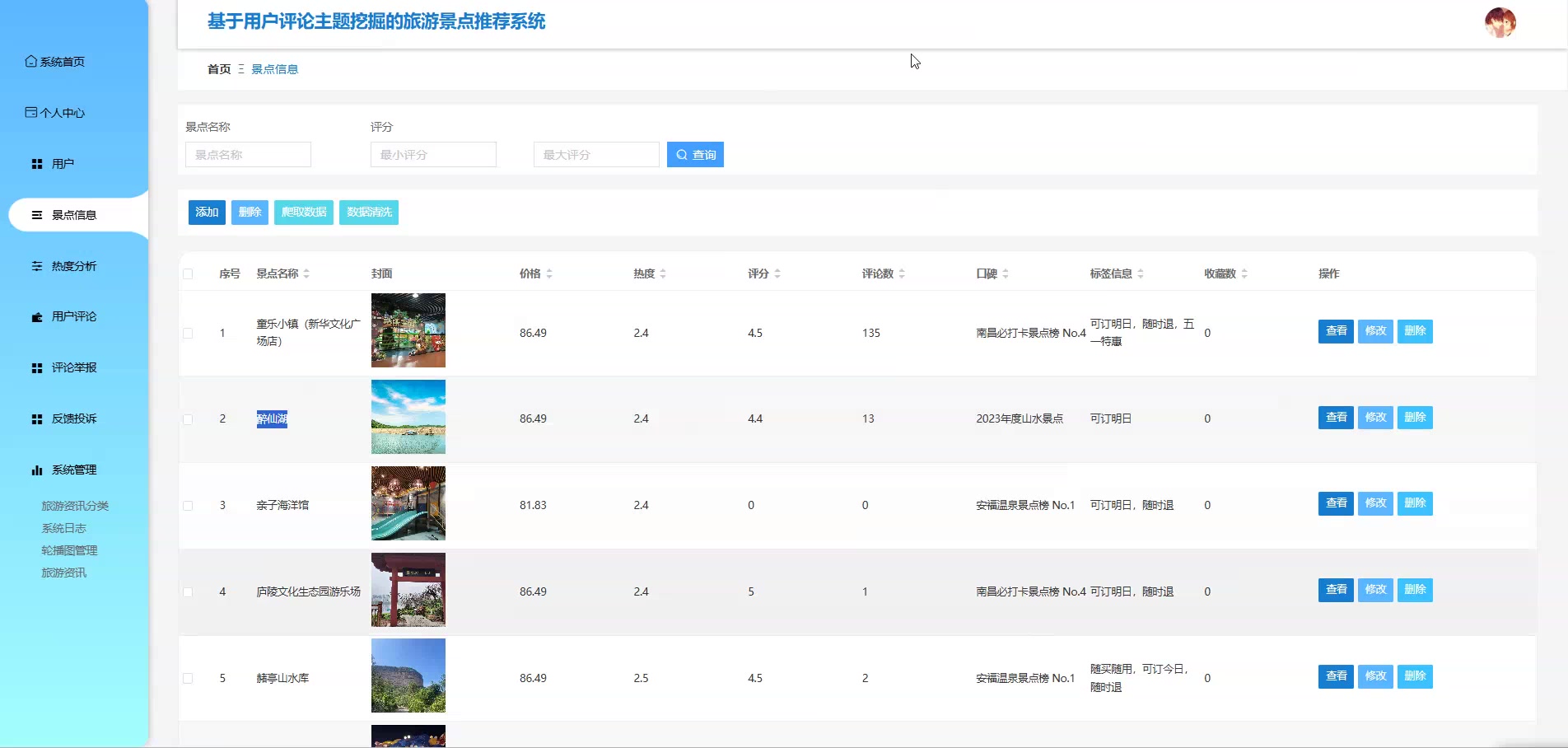This screenshot has width=1568, height=748.
Task: Delete the 亲子海洋馆 row
Action: pos(1415,503)
